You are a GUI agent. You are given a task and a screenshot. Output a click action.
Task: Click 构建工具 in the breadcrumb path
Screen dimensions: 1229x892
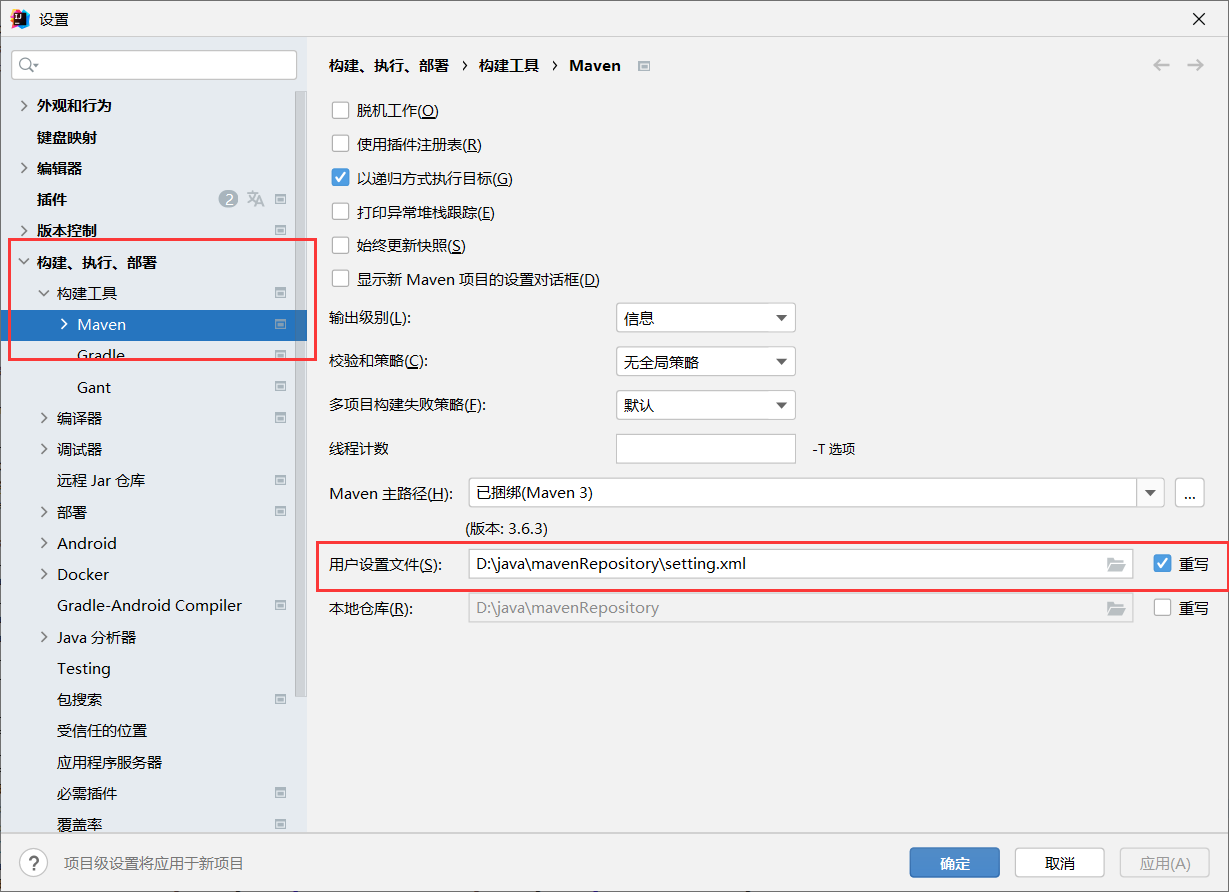point(509,65)
